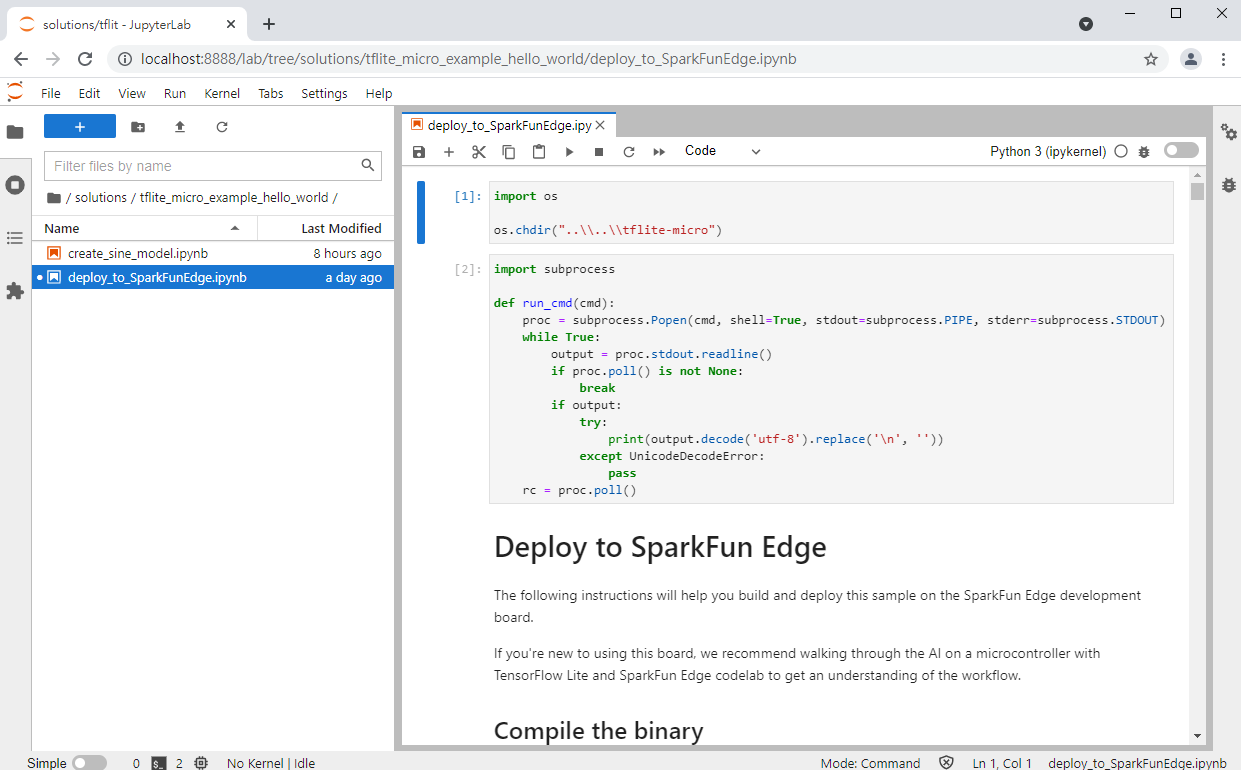The width and height of the screenshot is (1241, 770).
Task: Create a new folder in file browser
Action: coord(138,127)
